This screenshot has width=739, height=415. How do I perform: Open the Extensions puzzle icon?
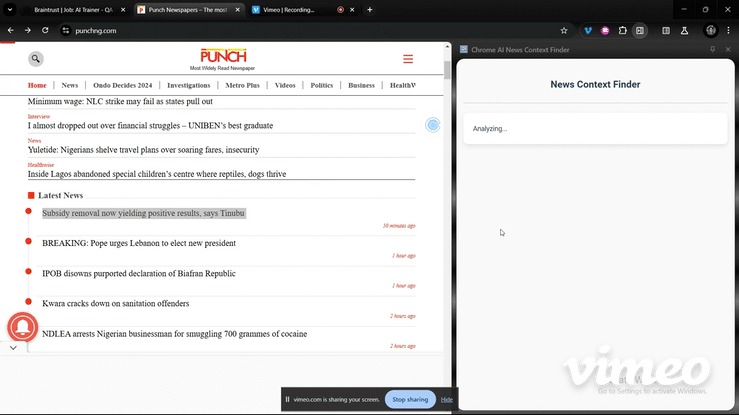(623, 31)
